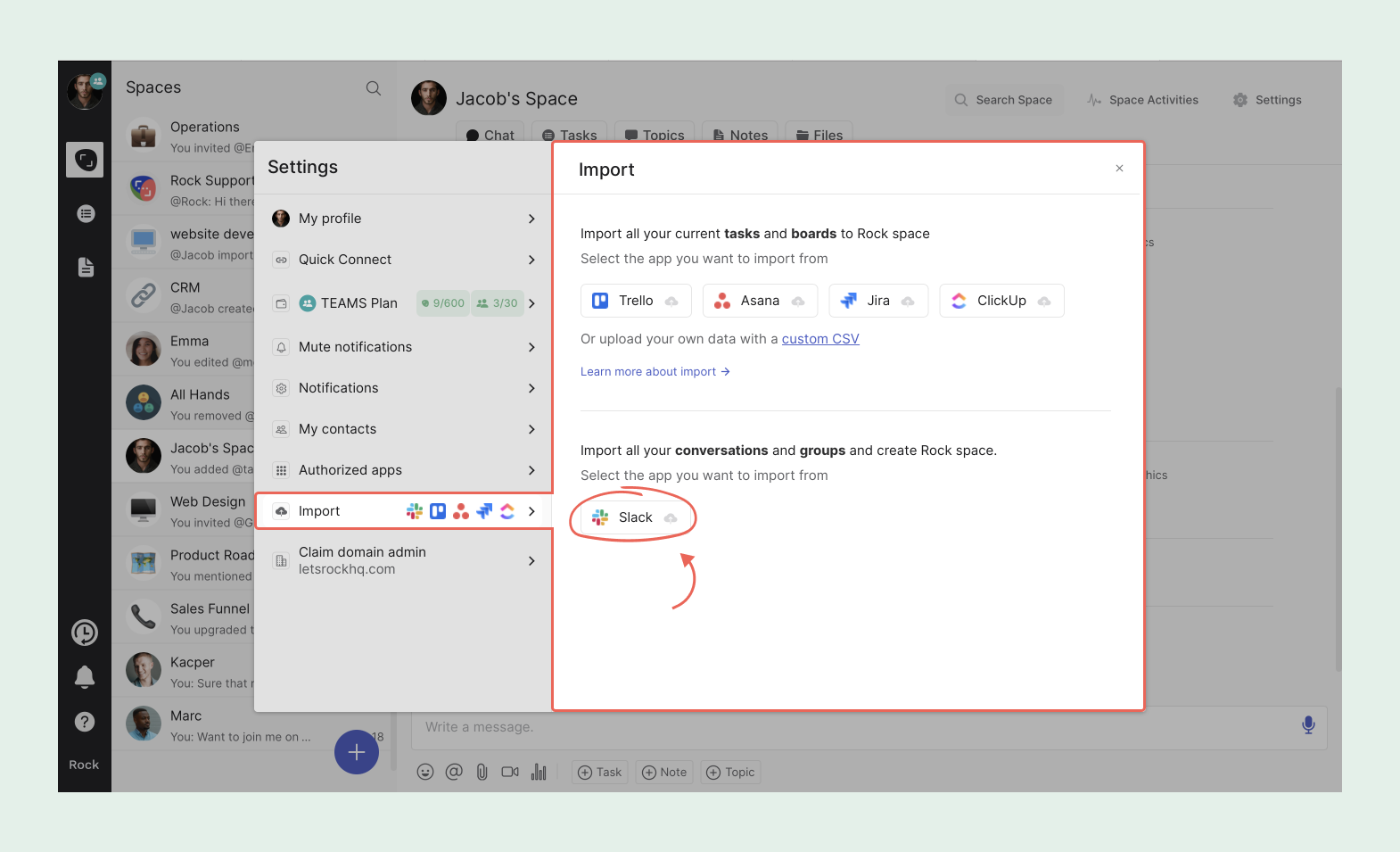This screenshot has width=1400, height=852.
Task: Click the attach file paperclip icon
Action: (482, 772)
